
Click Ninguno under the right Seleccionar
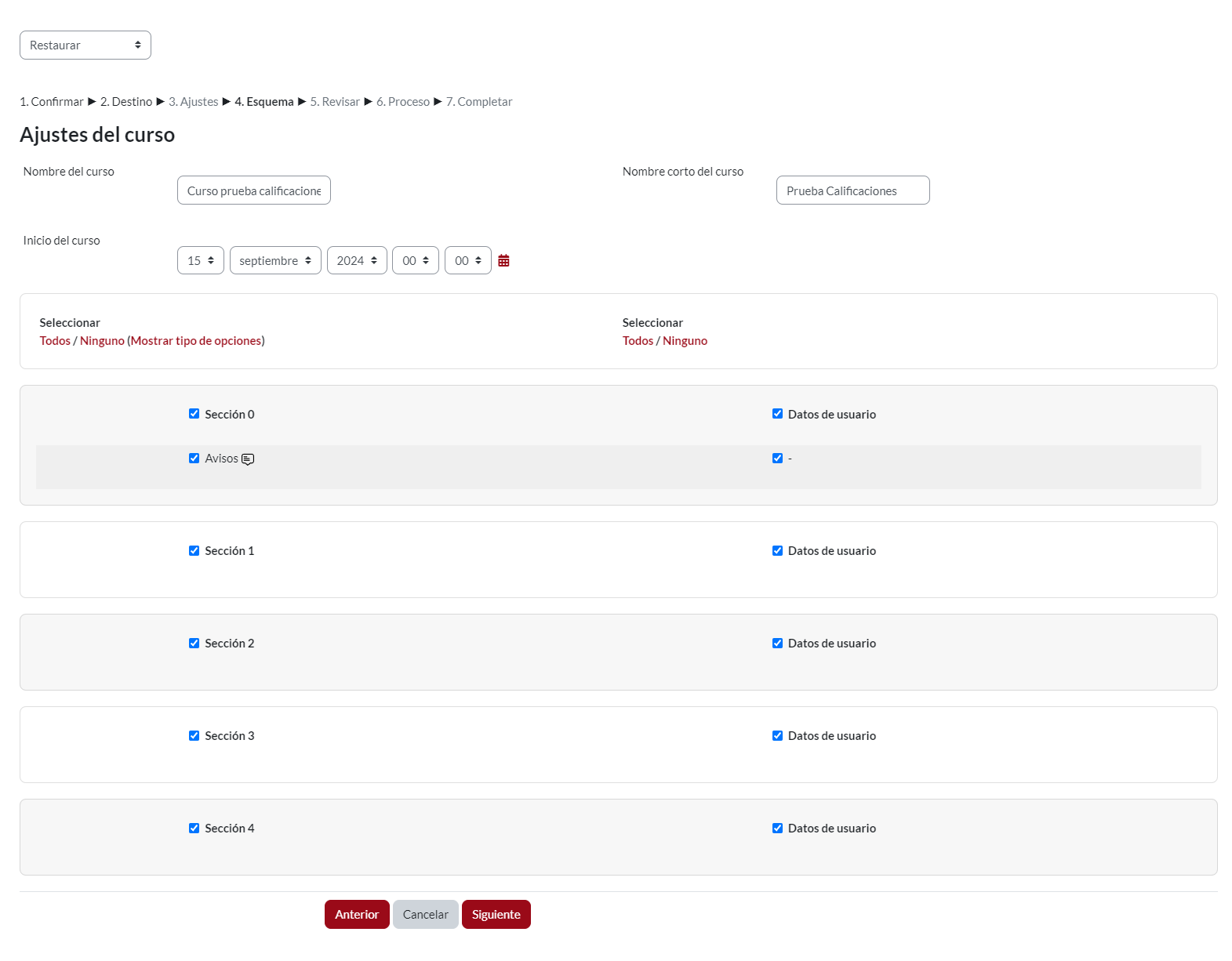685,341
